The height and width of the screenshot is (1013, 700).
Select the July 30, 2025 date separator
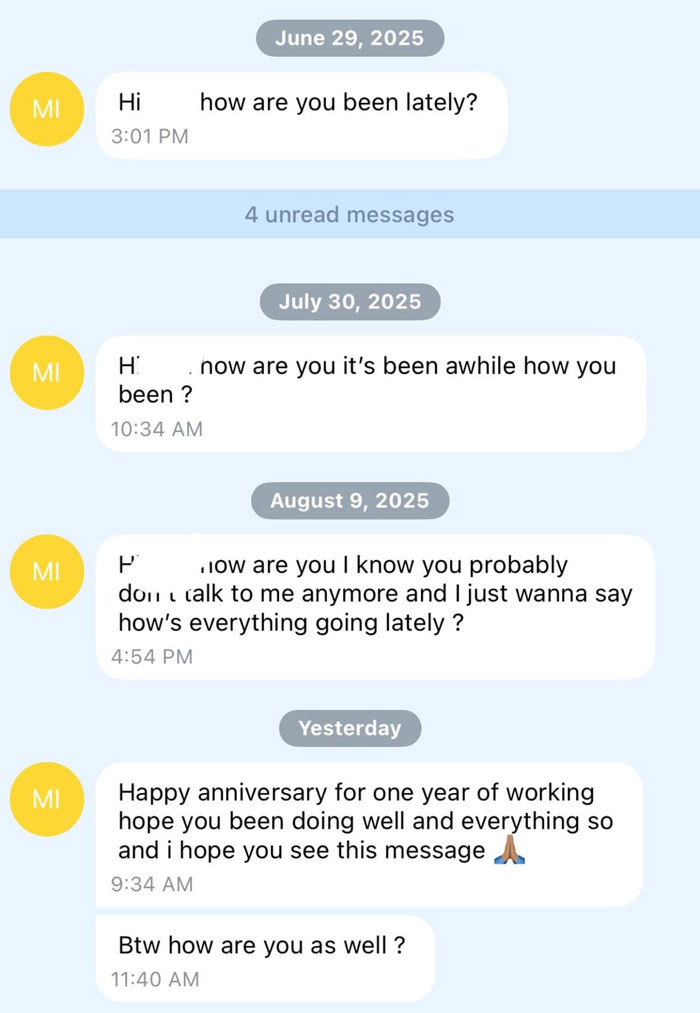tap(349, 302)
